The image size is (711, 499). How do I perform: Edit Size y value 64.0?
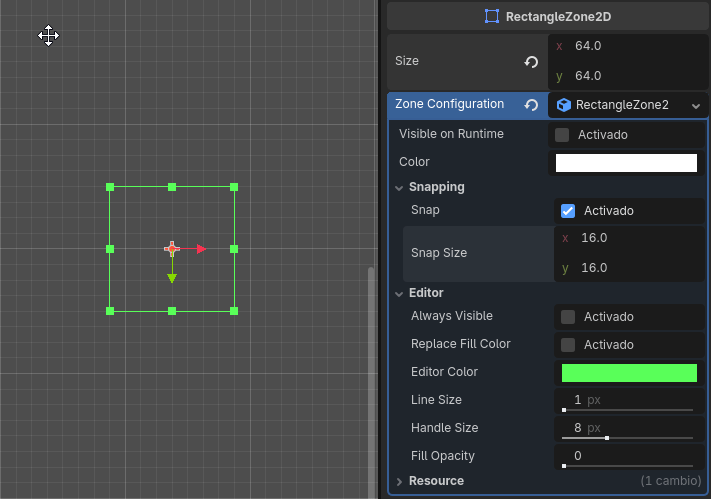(628, 76)
